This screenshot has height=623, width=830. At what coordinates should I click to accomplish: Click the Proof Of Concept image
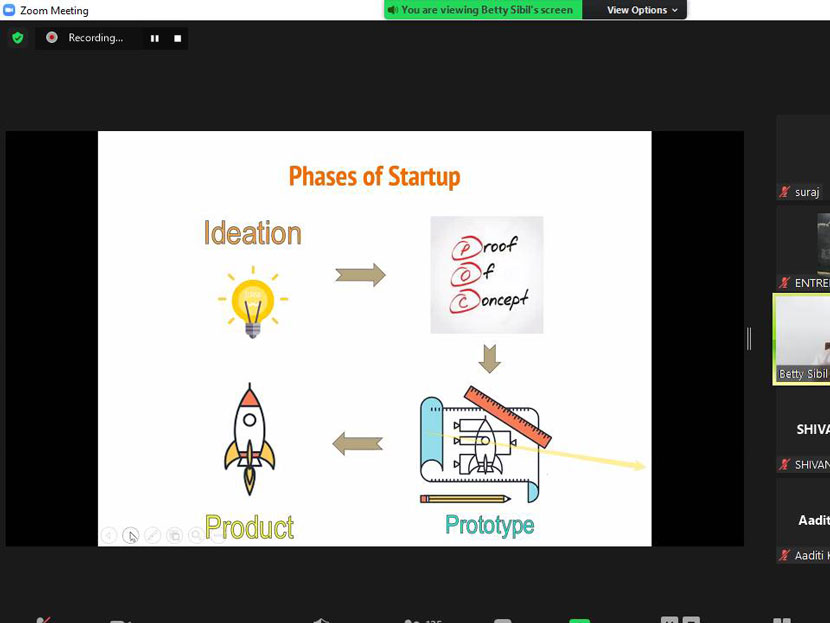point(487,275)
